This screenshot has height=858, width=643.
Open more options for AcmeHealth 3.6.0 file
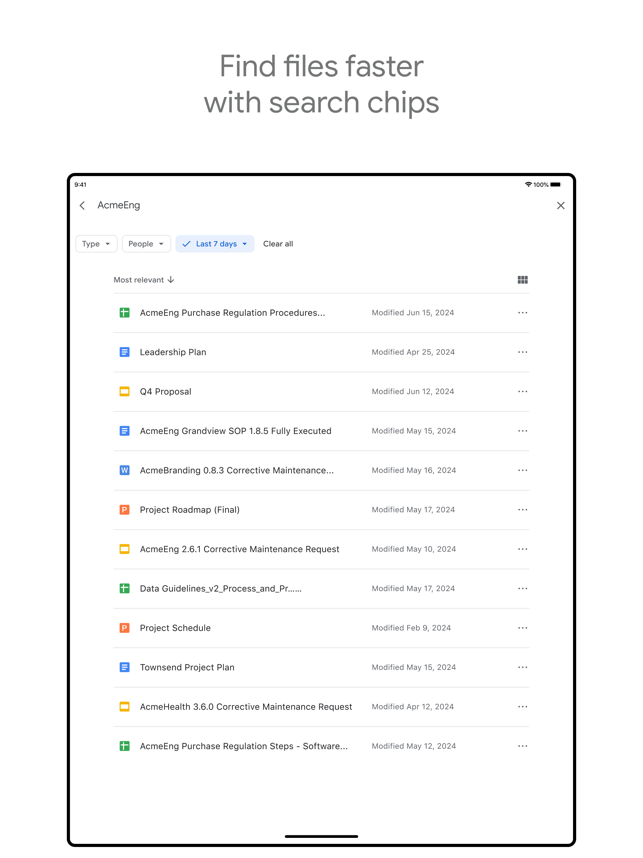coord(523,707)
